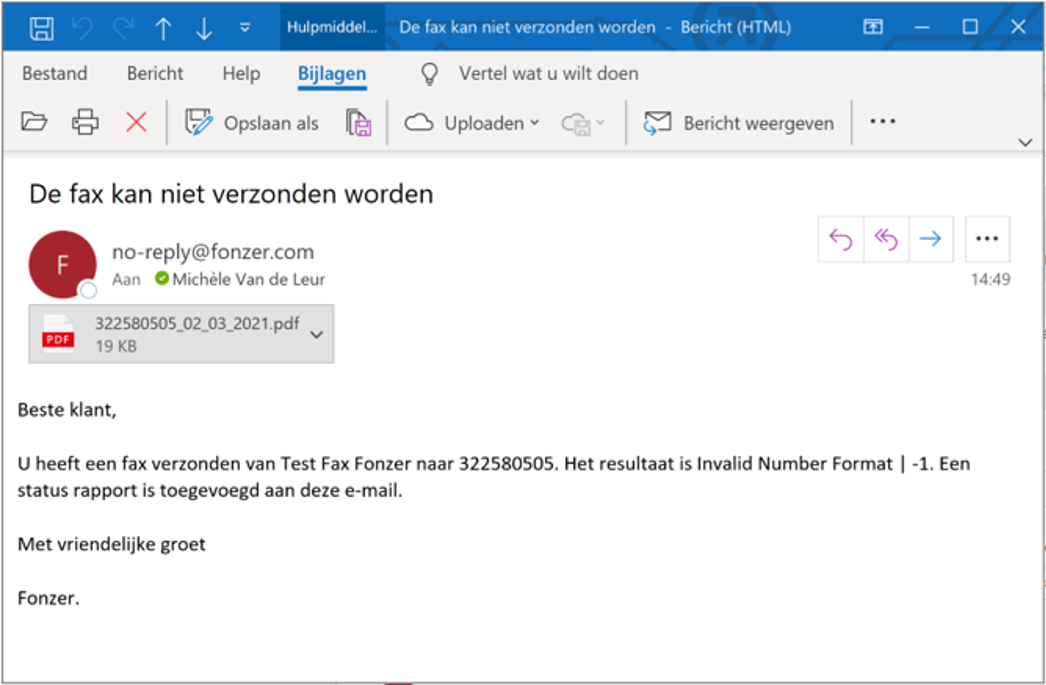This screenshot has height=685, width=1046.
Task: Click the Forward arrow icon
Action: [931, 239]
